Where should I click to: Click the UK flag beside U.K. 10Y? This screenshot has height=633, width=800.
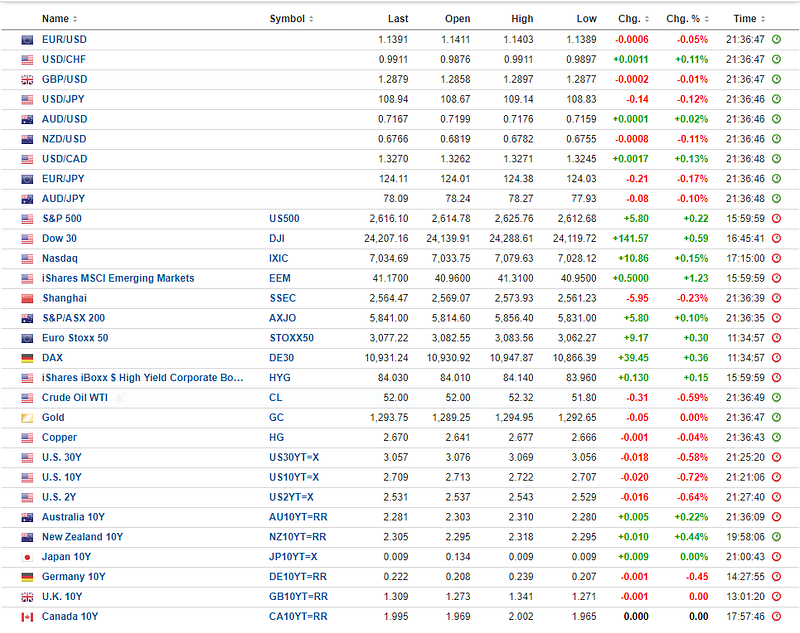(27, 597)
